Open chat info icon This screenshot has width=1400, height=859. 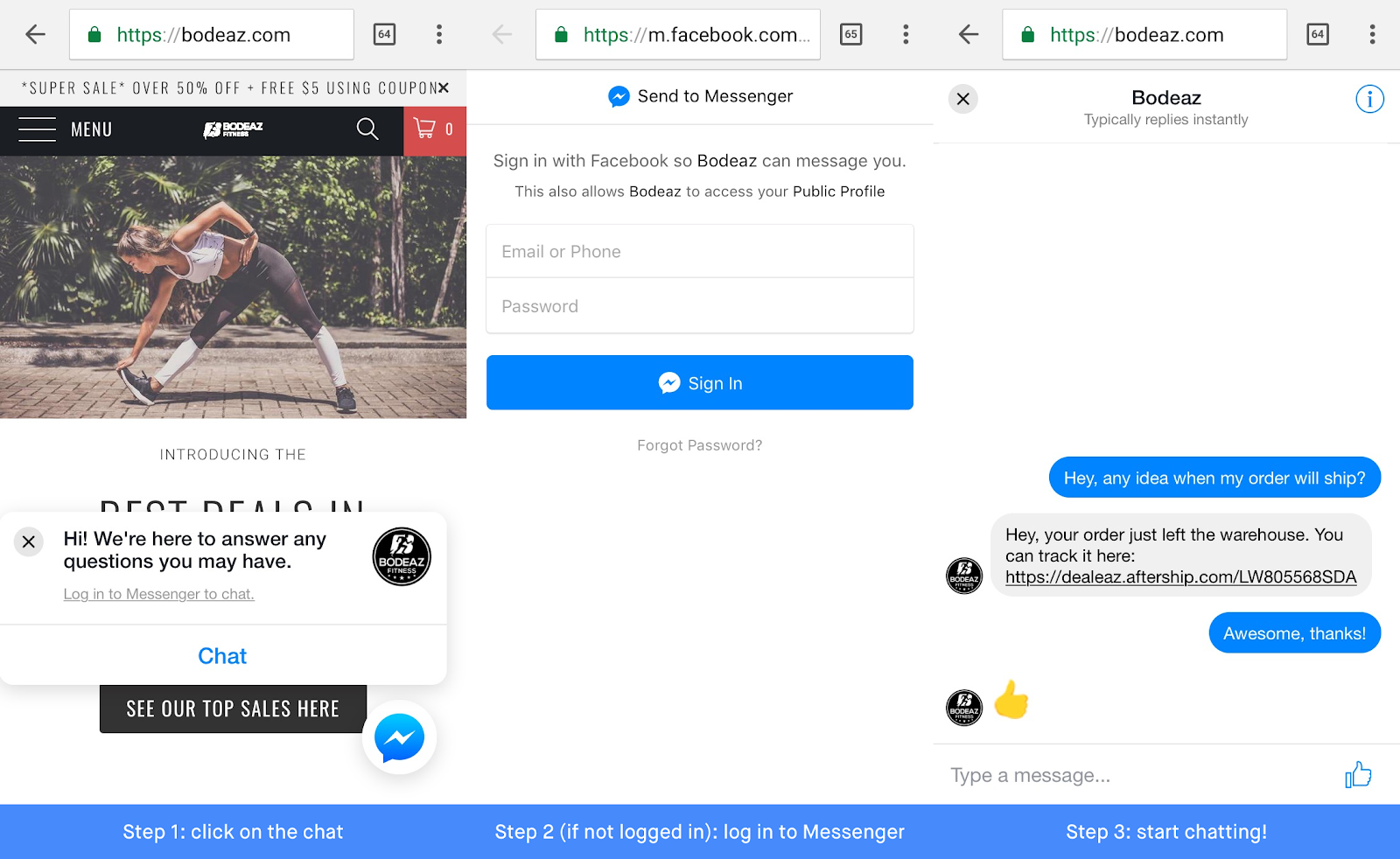1369,99
